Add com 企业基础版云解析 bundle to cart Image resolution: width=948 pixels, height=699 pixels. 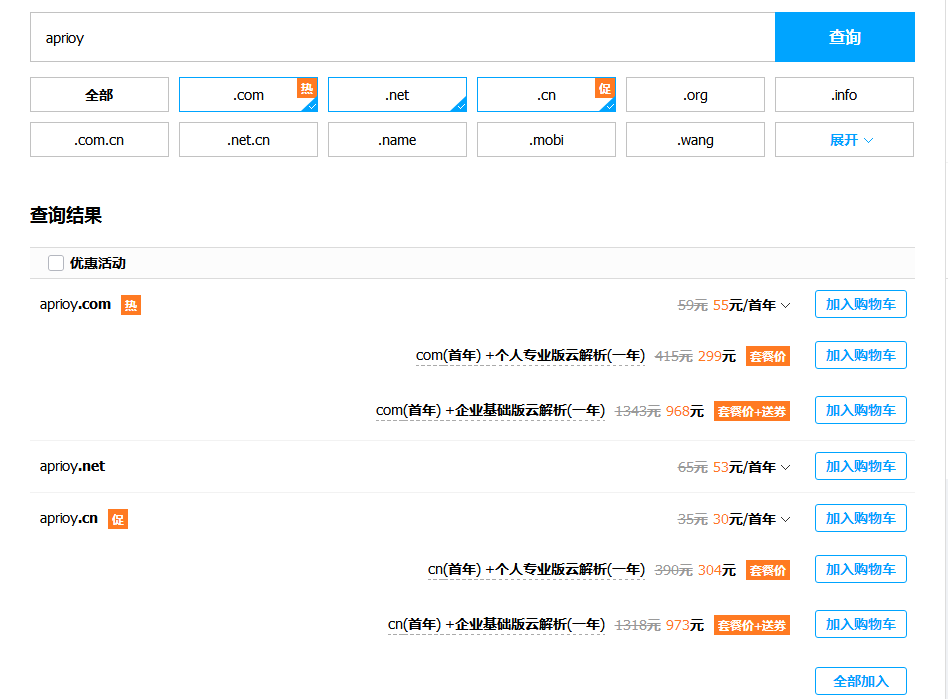[x=860, y=410]
